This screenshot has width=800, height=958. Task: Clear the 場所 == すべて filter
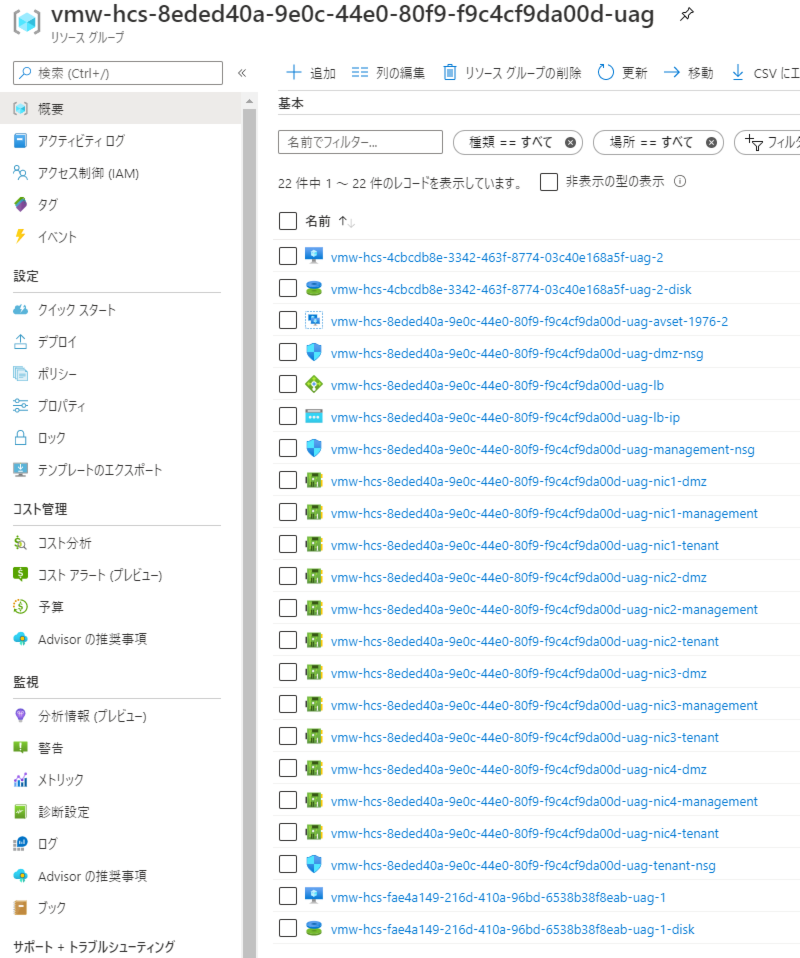tap(711, 142)
